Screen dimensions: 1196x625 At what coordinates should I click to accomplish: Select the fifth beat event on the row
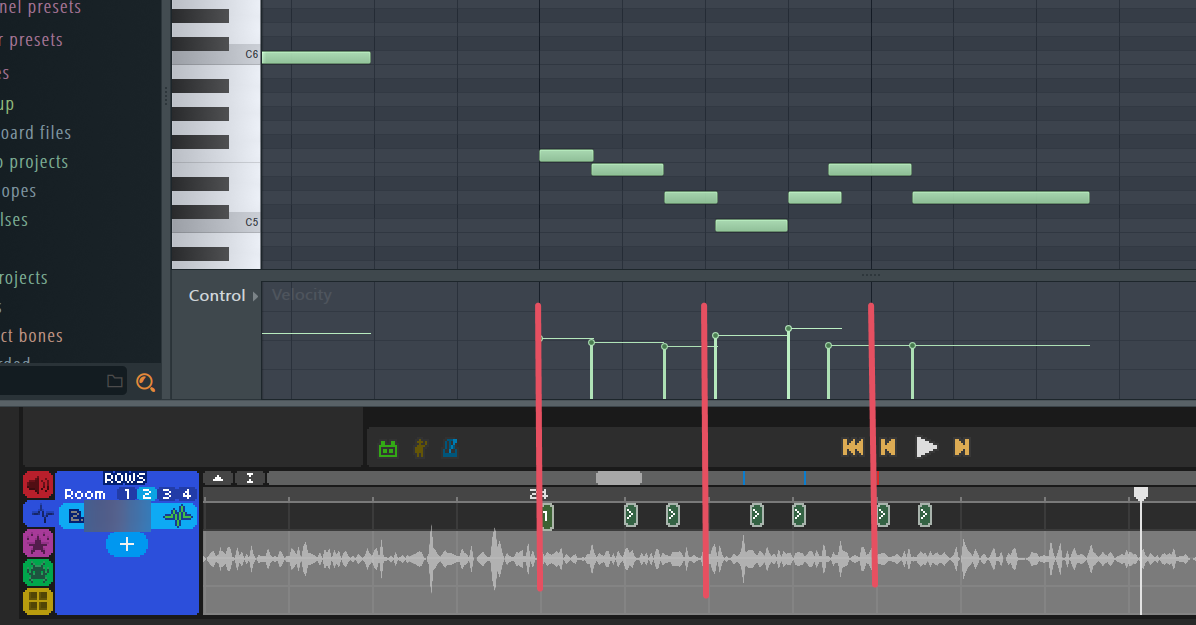[x=799, y=515]
